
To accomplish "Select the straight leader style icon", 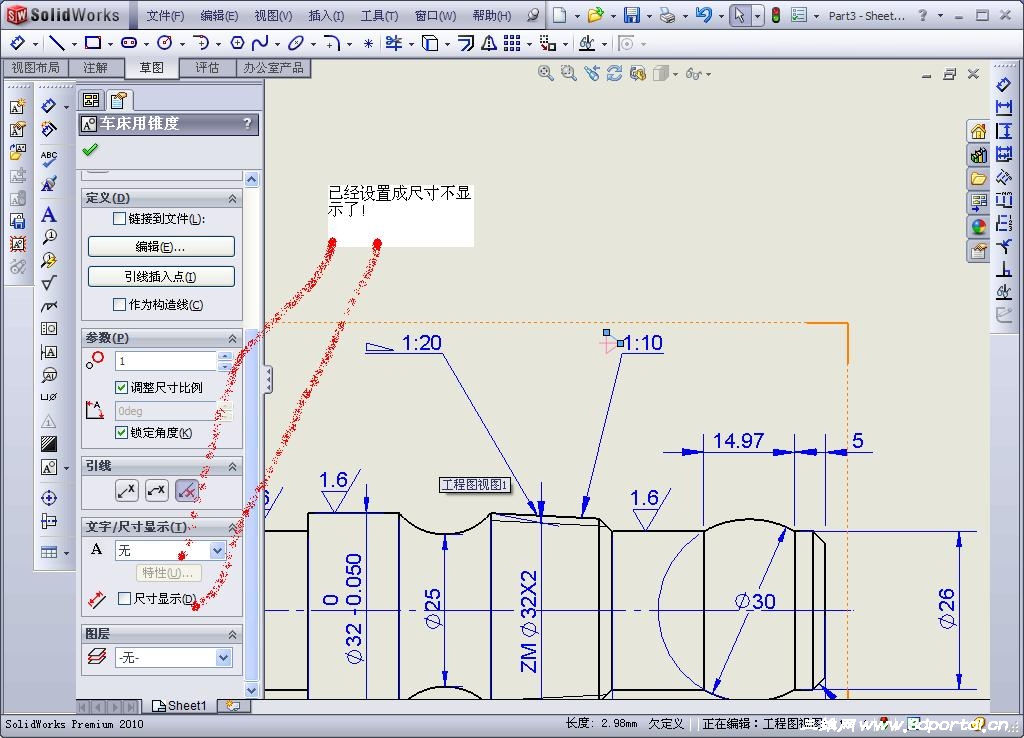I will click(127, 490).
